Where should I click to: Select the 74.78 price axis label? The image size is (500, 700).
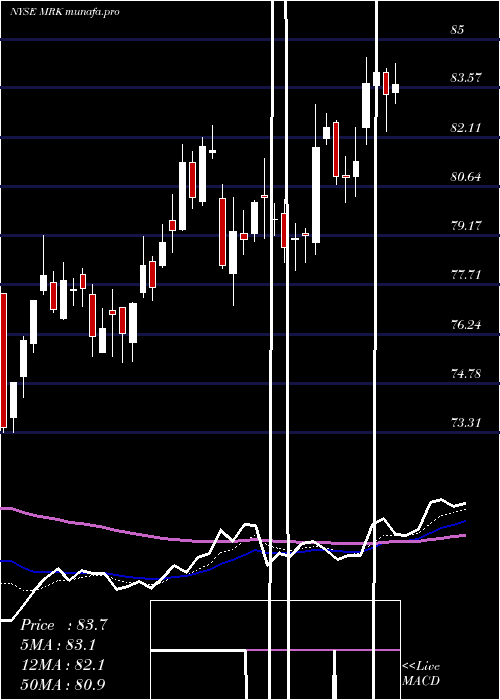tap(466, 373)
